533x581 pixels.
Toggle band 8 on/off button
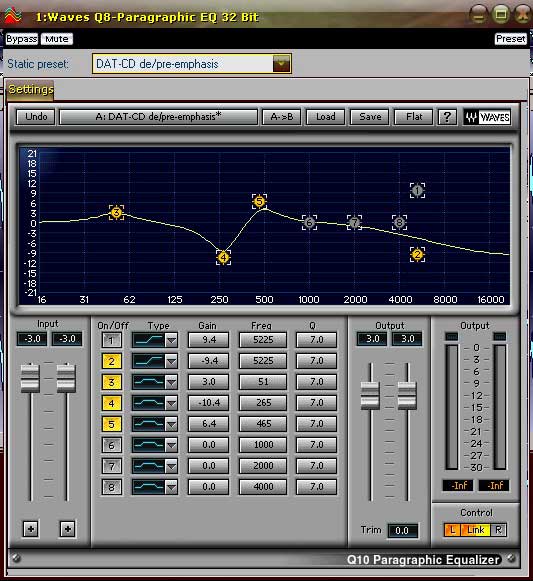pyautogui.click(x=112, y=487)
